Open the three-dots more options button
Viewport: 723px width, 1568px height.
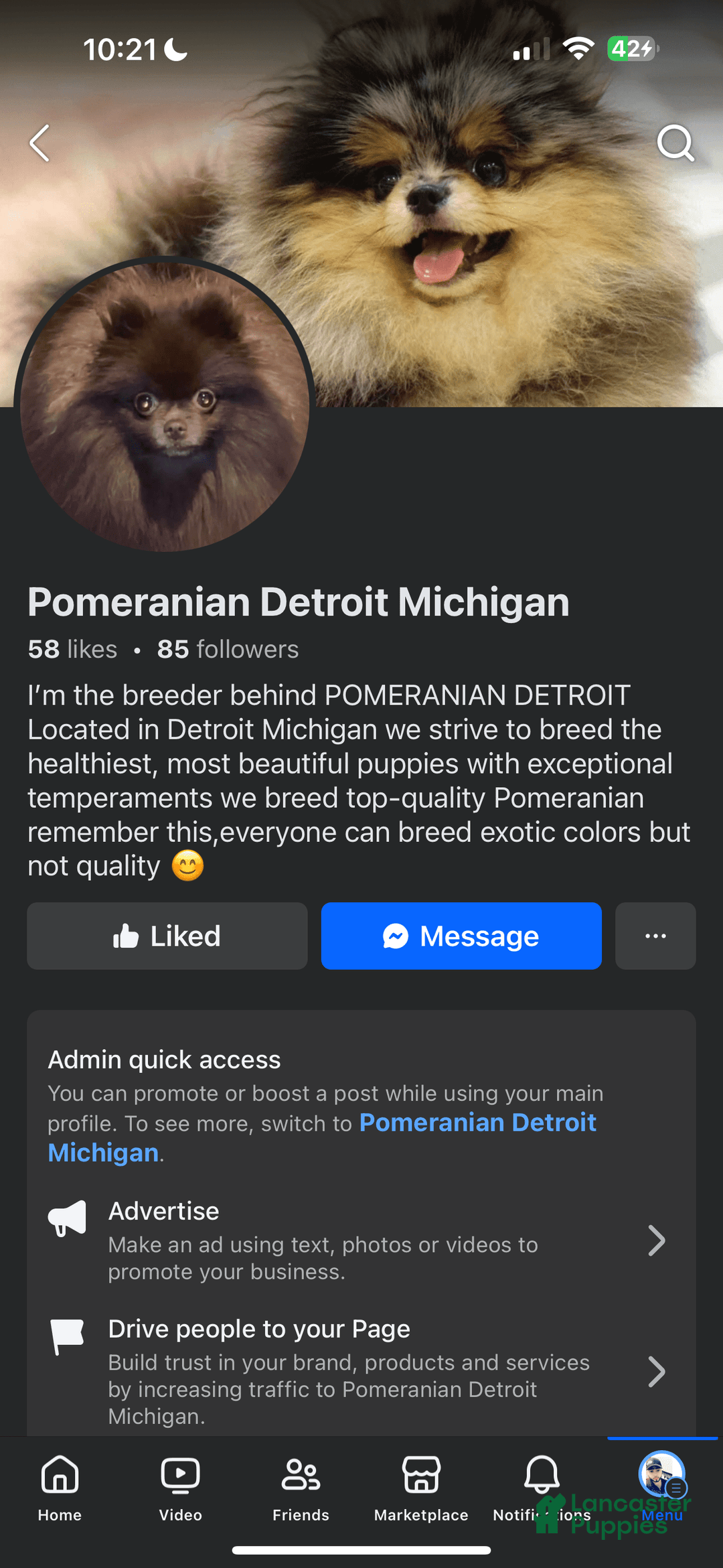655,936
